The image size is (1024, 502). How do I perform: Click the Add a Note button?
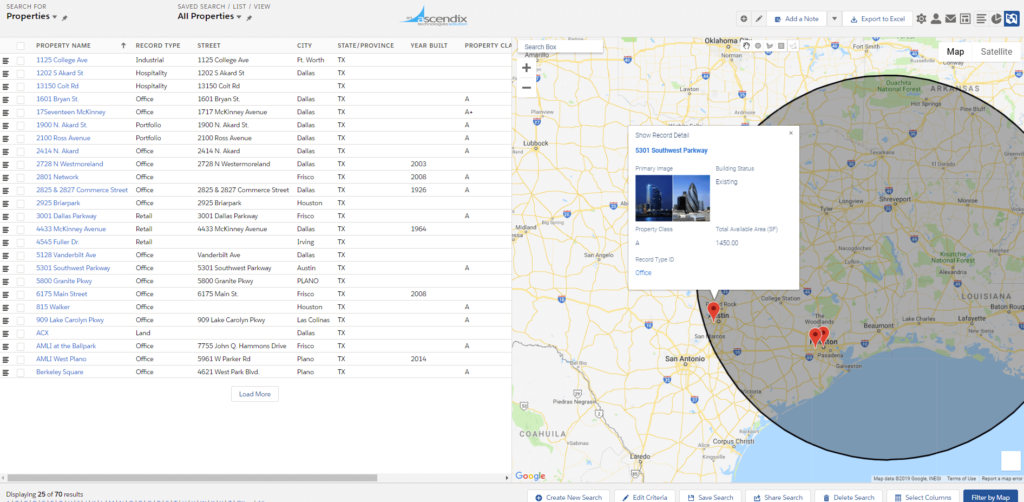tap(797, 19)
